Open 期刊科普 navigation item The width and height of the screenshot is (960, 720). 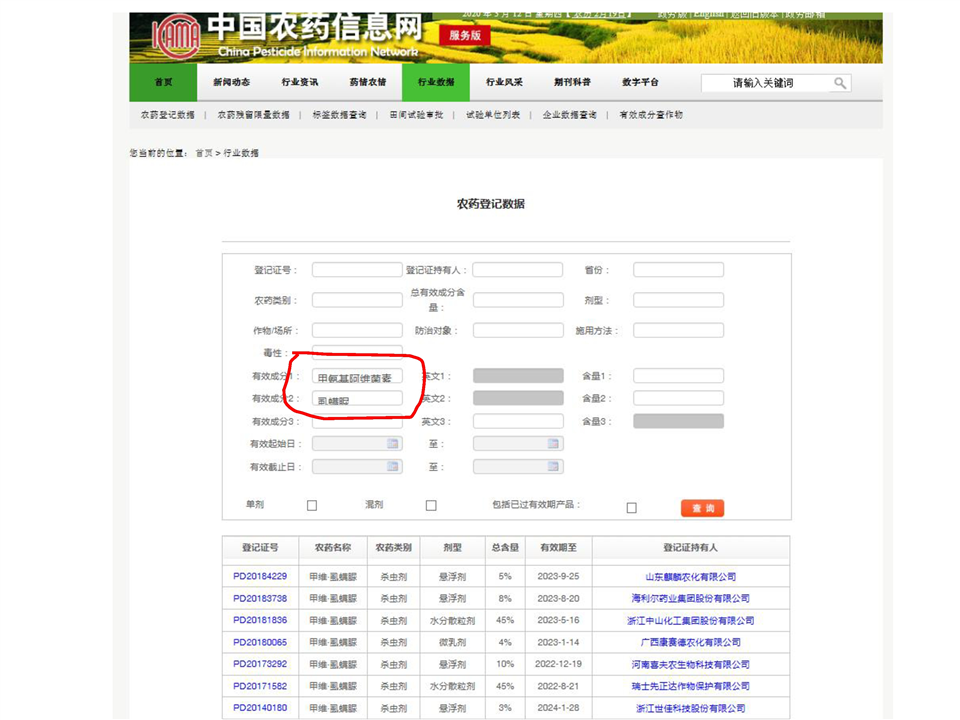pyautogui.click(x=572, y=82)
